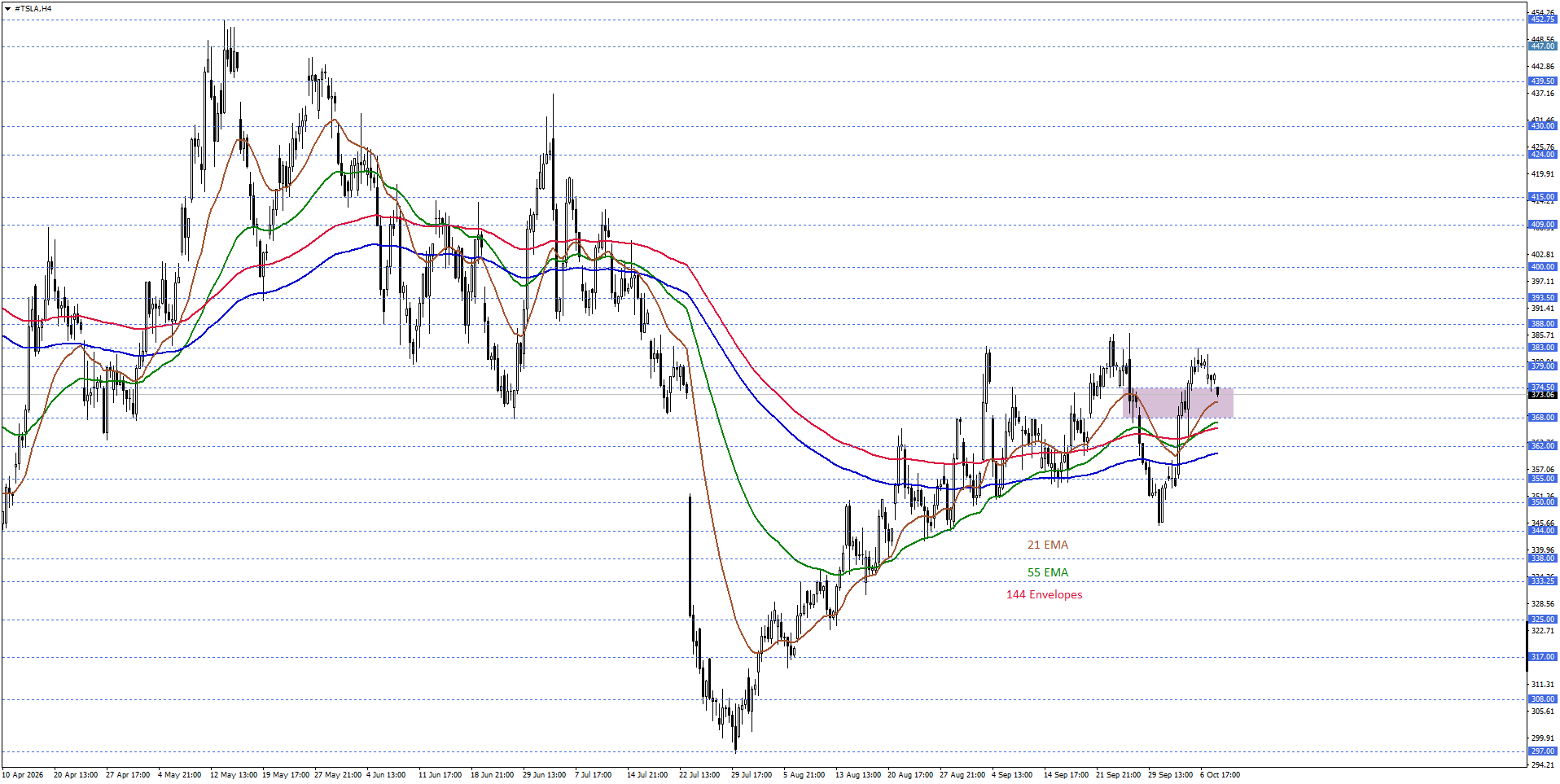Image resolution: width=1560 pixels, height=784 pixels.
Task: Click the 379.00 price level label
Action: pos(1543,366)
